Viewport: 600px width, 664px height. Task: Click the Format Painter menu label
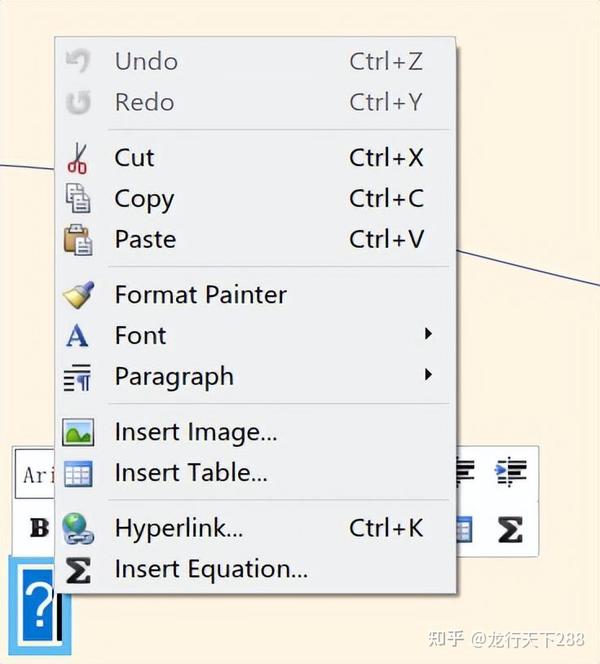click(200, 295)
